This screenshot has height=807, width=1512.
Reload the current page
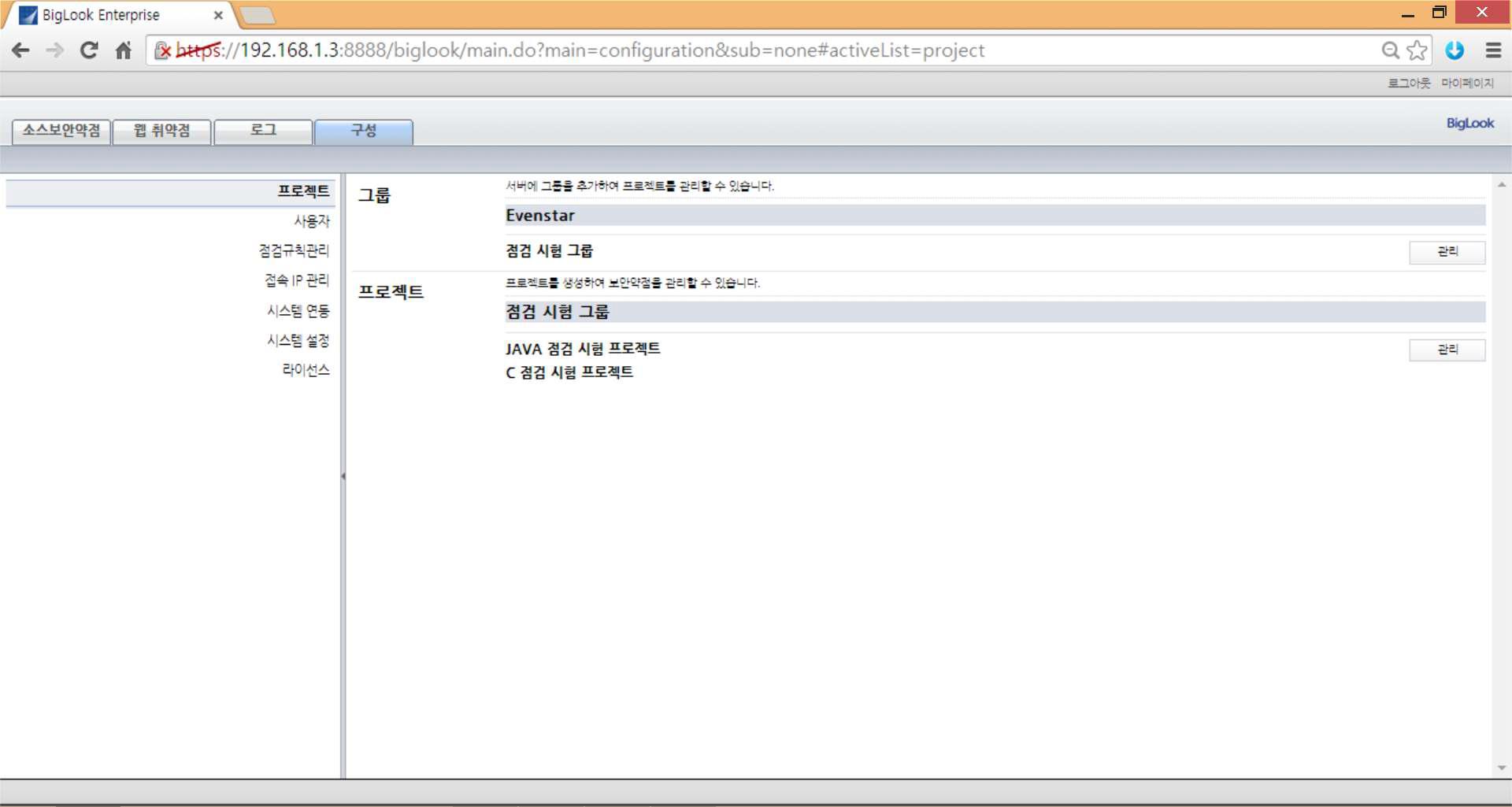89,50
